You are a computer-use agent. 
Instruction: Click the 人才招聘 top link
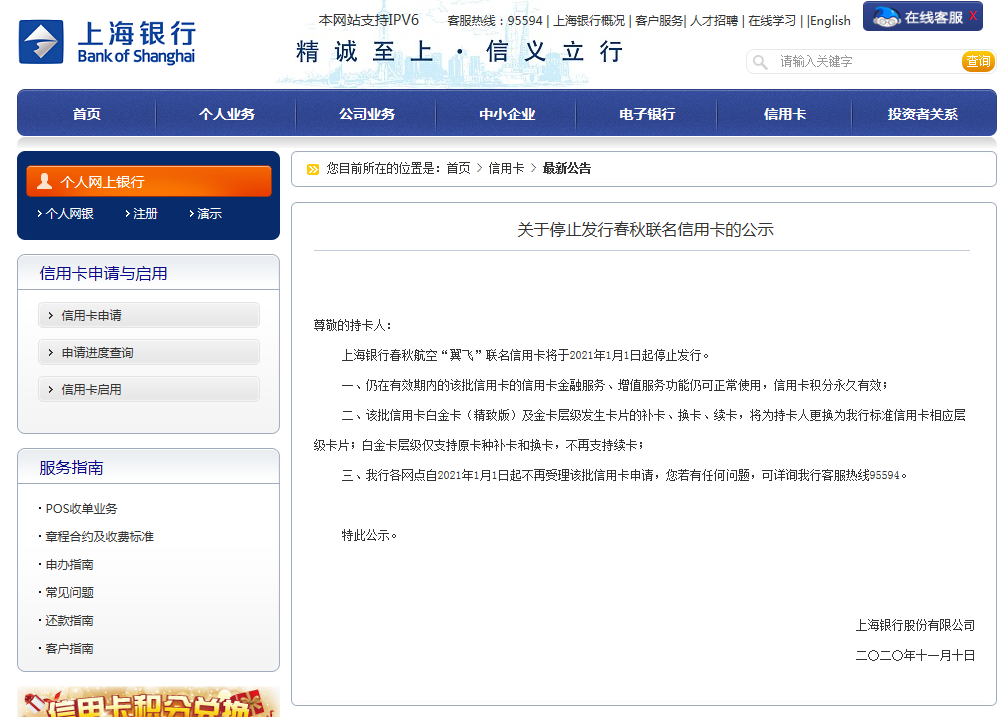tap(714, 21)
